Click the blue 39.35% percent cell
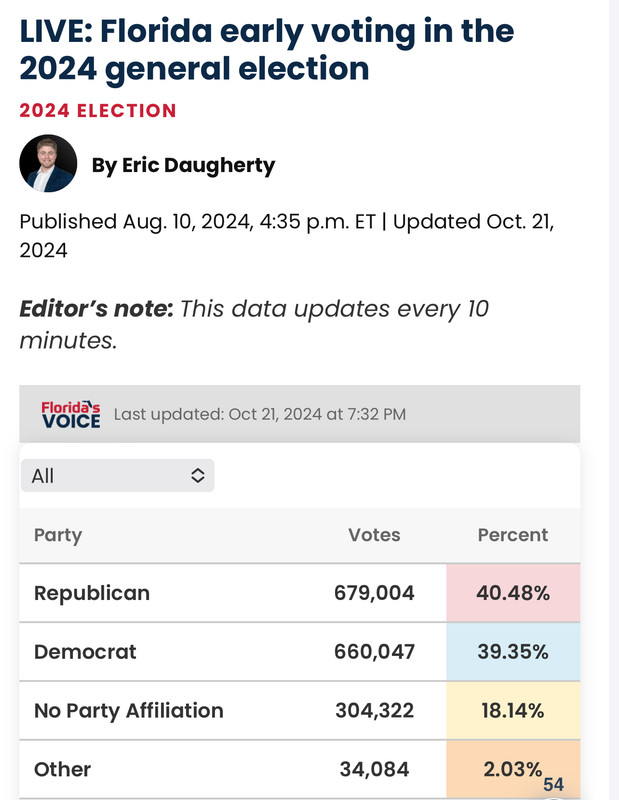The width and height of the screenshot is (619, 800). [x=513, y=652]
